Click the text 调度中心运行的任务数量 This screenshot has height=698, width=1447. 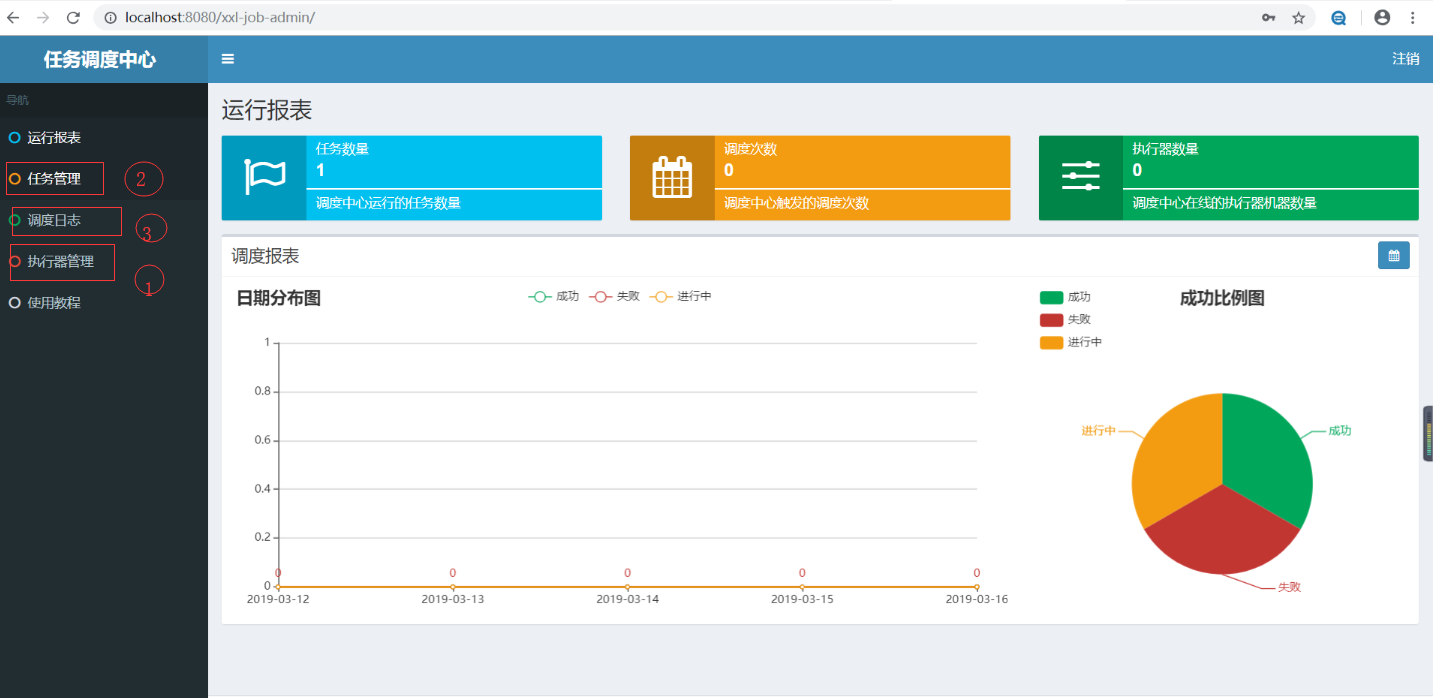(389, 203)
